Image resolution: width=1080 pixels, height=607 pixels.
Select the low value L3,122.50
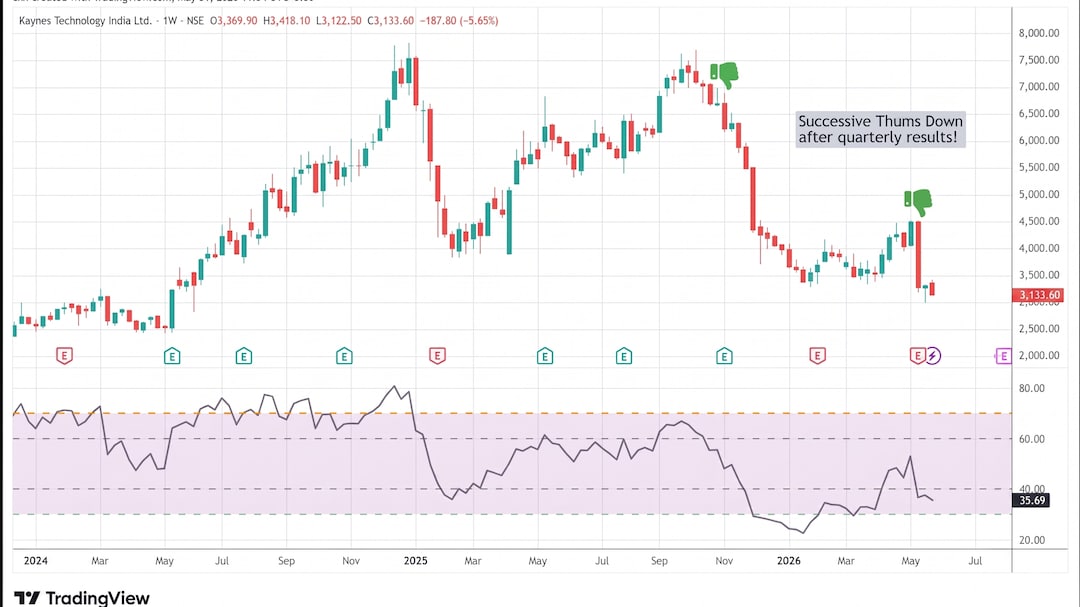[339, 21]
